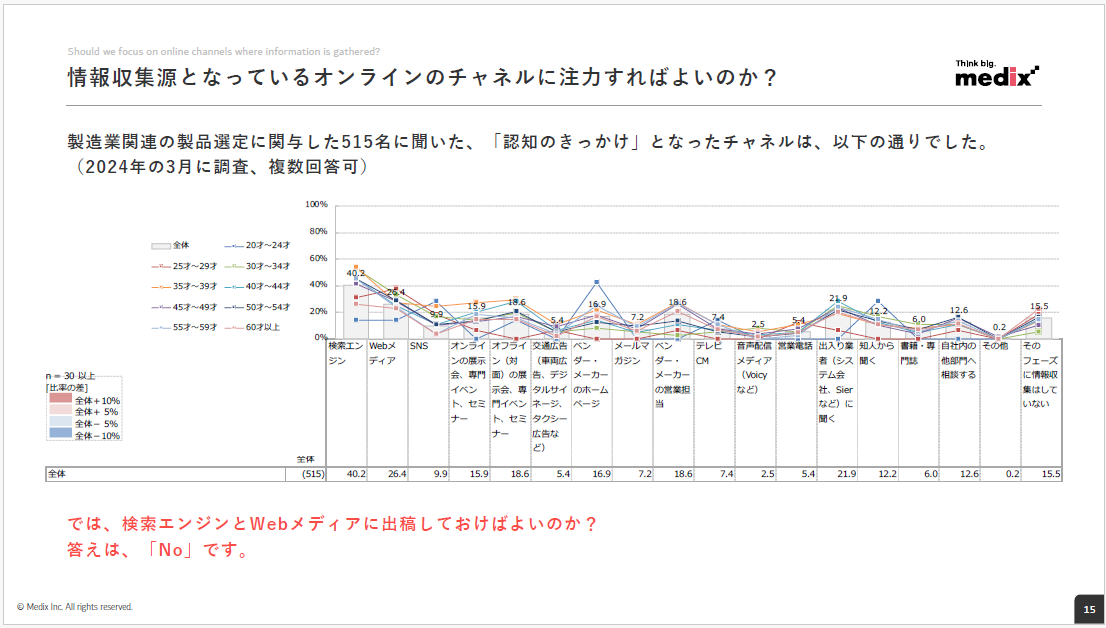This screenshot has width=1106, height=628.
Task: Select the 20才～24才 legend line marker
Action: 234,245
